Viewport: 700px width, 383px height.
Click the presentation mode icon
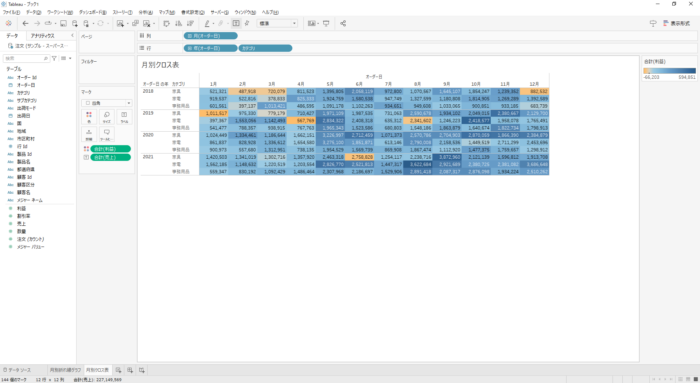(x=326, y=24)
